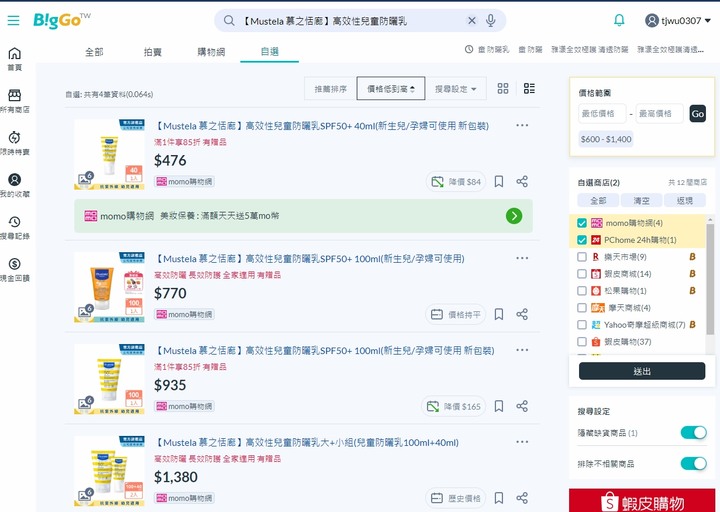The image size is (720, 512).
Task: Open more options for $1,380 product
Action: click(522, 442)
